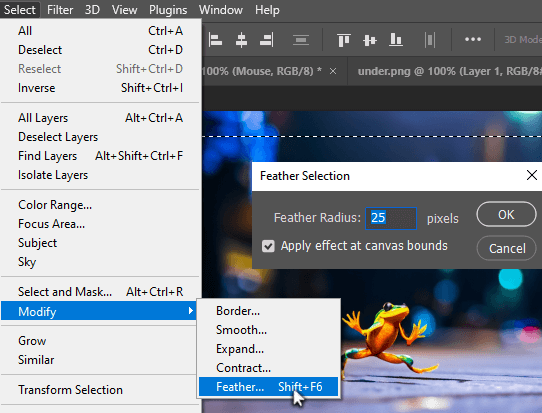Uncheck Apply effect at canvas bounds
Image resolution: width=542 pixels, height=413 pixels.
(268, 246)
